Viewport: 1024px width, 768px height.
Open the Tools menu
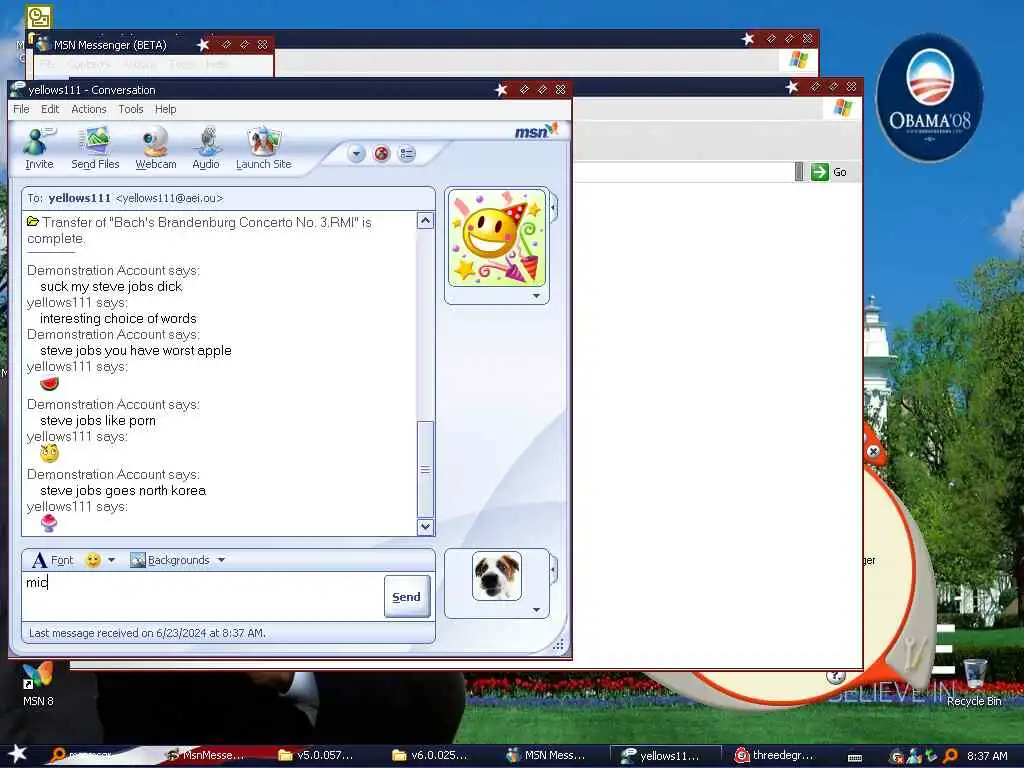[131, 109]
